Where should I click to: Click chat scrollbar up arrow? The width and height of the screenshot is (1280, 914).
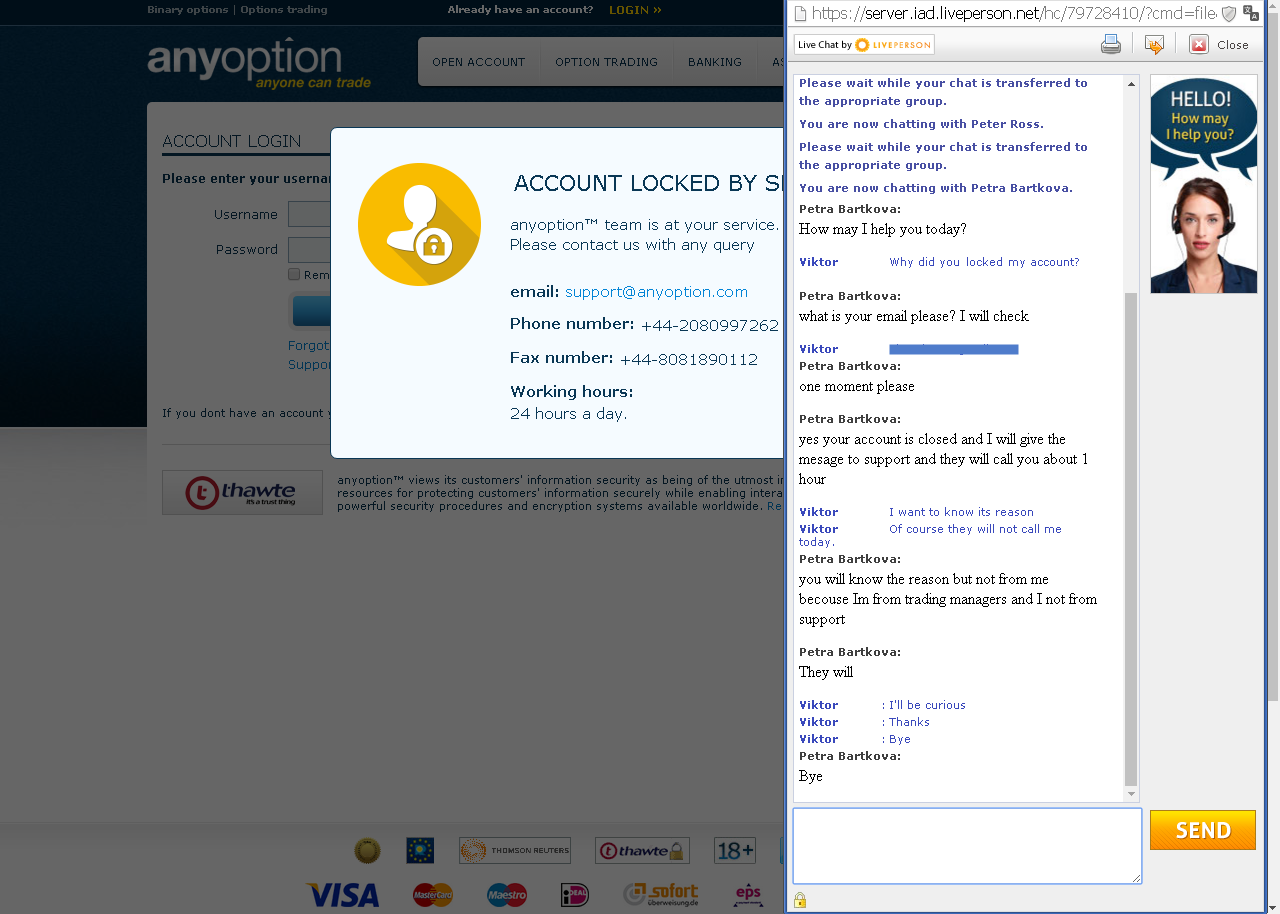coord(1131,83)
